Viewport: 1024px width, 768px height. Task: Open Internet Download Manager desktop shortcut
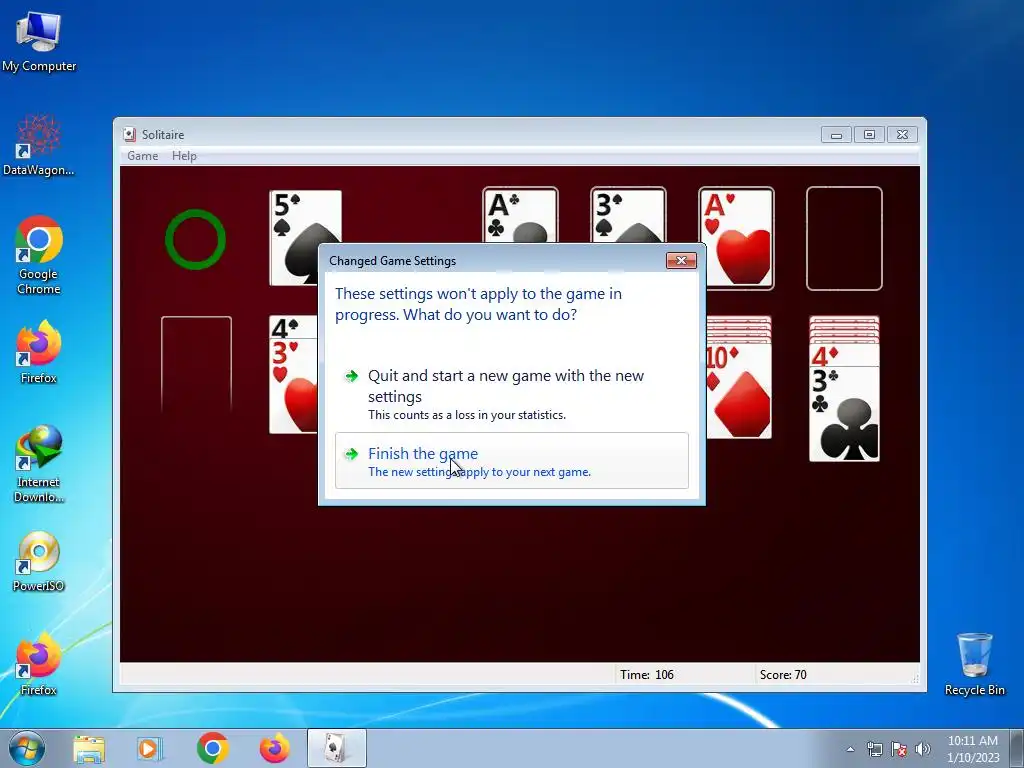[x=39, y=464]
